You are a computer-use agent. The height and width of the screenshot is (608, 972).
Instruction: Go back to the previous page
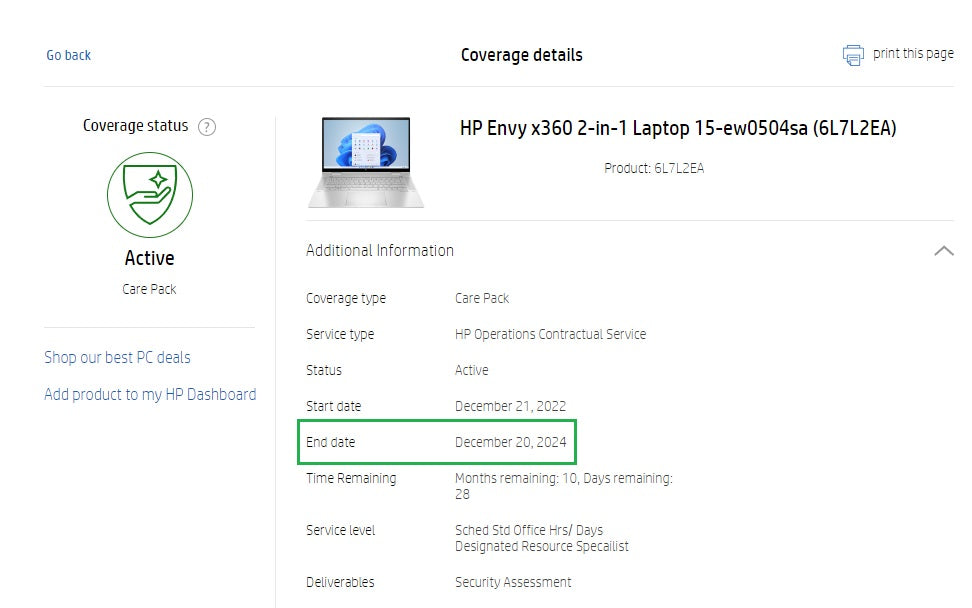pos(69,55)
